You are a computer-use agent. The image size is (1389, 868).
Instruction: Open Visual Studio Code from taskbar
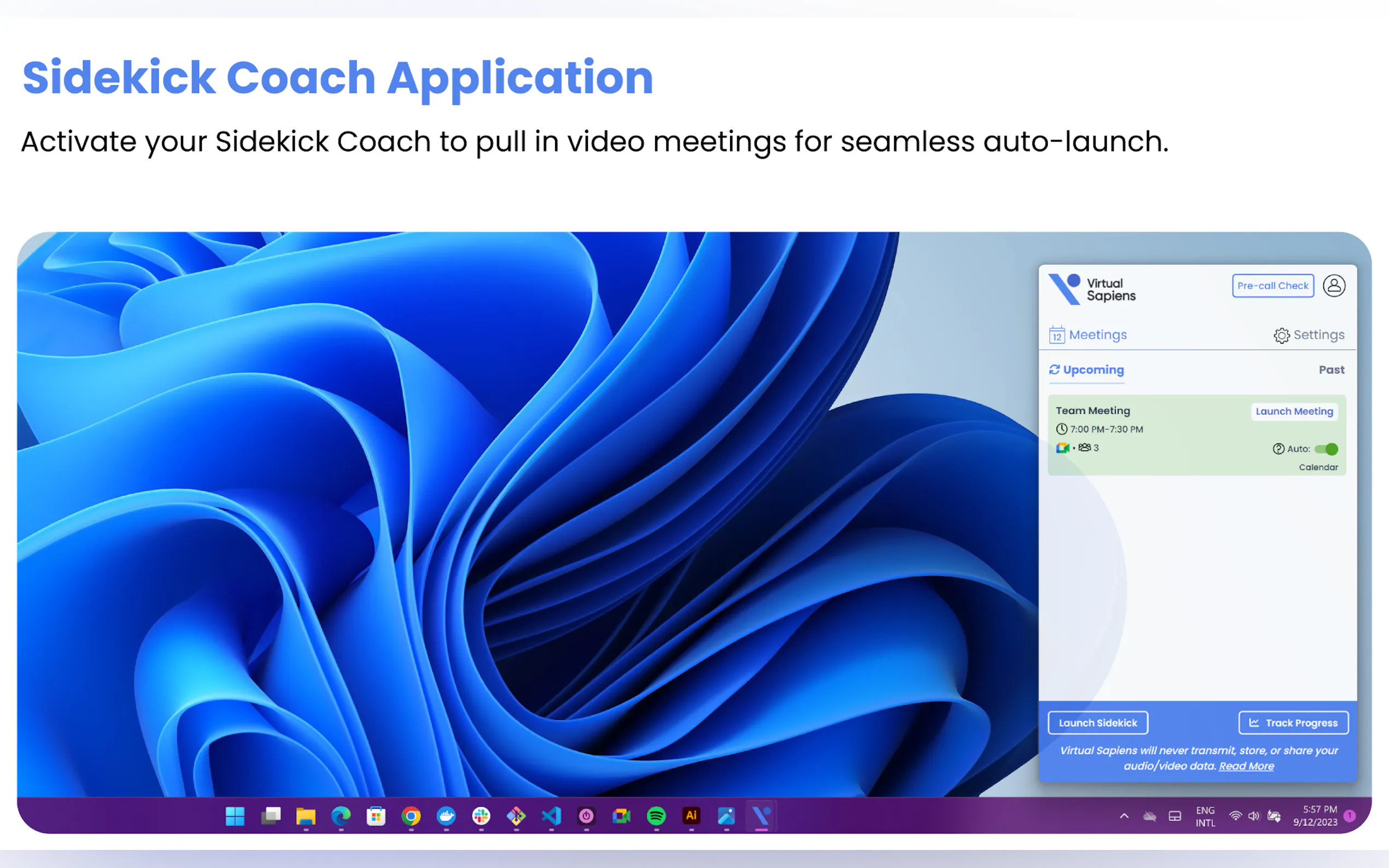(x=551, y=816)
